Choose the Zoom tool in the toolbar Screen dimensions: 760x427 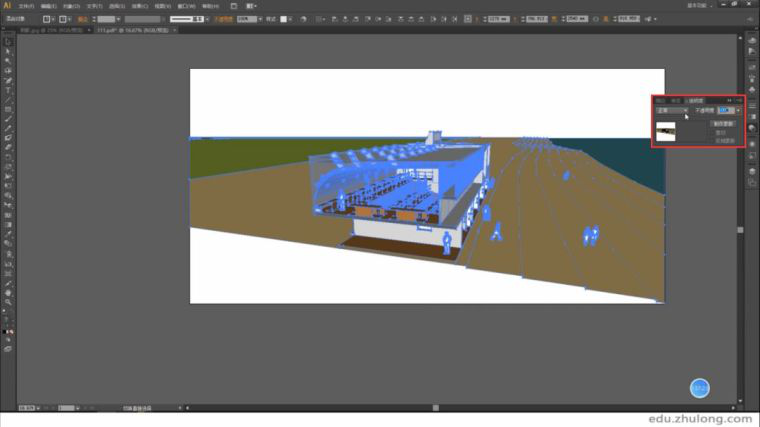click(x=8, y=301)
